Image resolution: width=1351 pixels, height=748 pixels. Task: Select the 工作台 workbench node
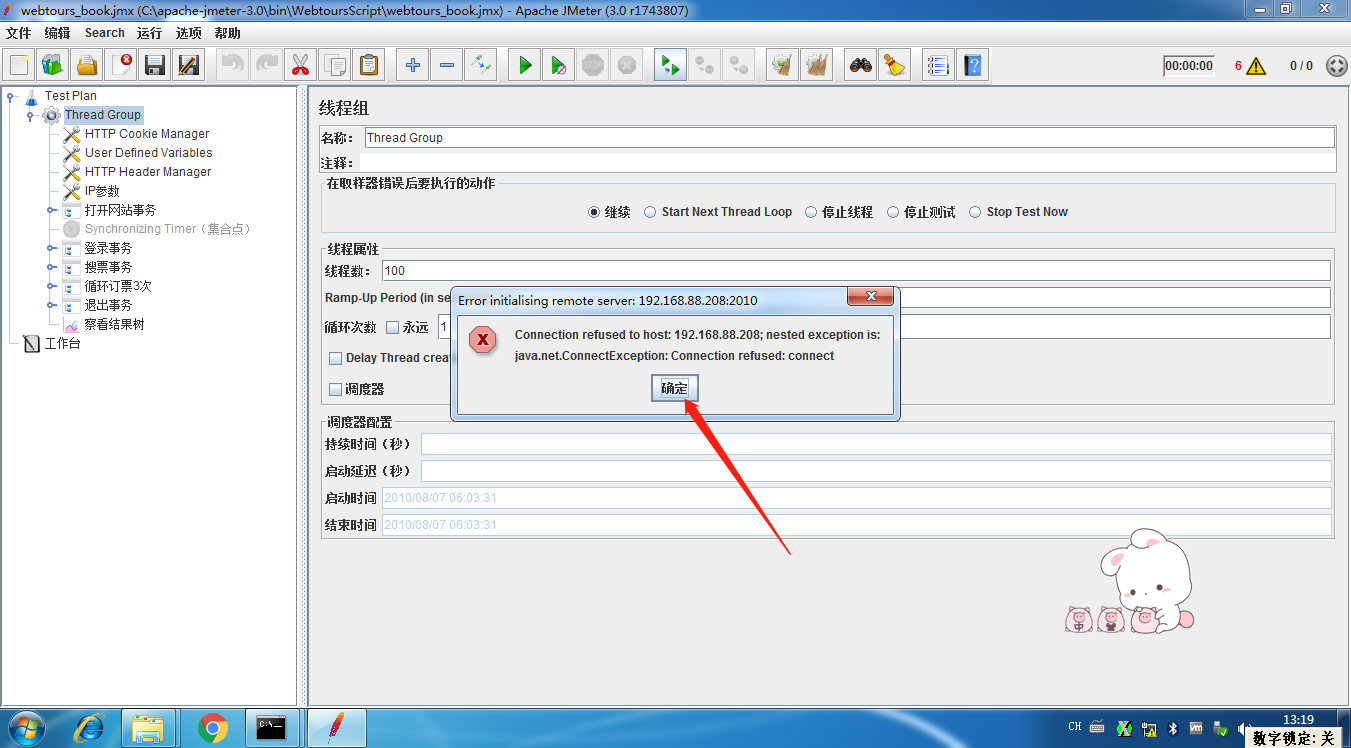coord(62,344)
